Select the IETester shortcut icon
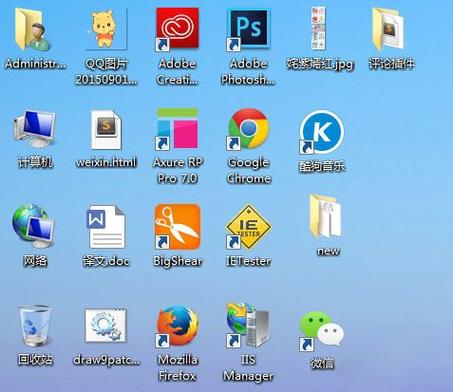453x392 pixels. 248,227
